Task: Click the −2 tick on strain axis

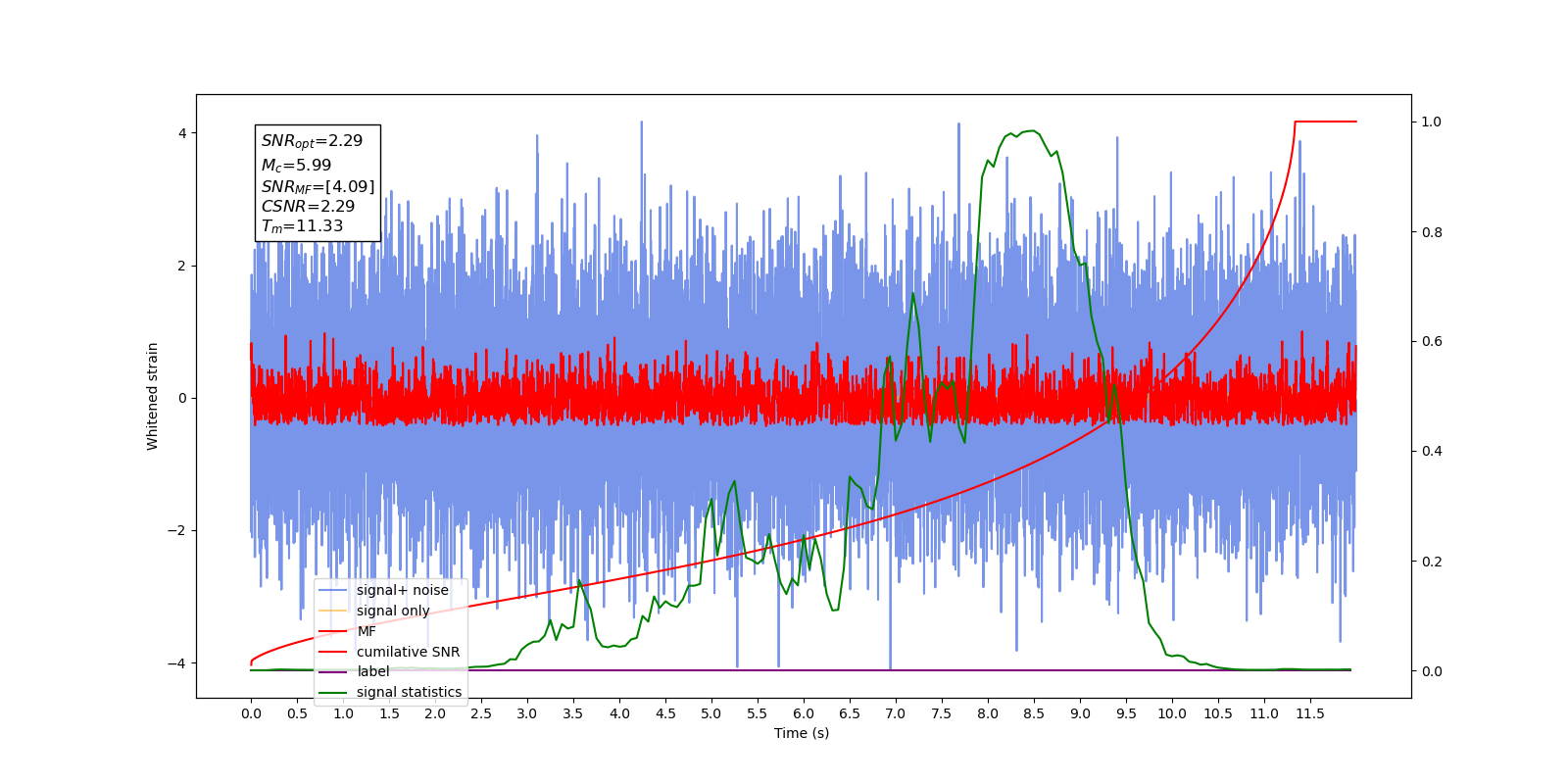Action: coord(177,530)
